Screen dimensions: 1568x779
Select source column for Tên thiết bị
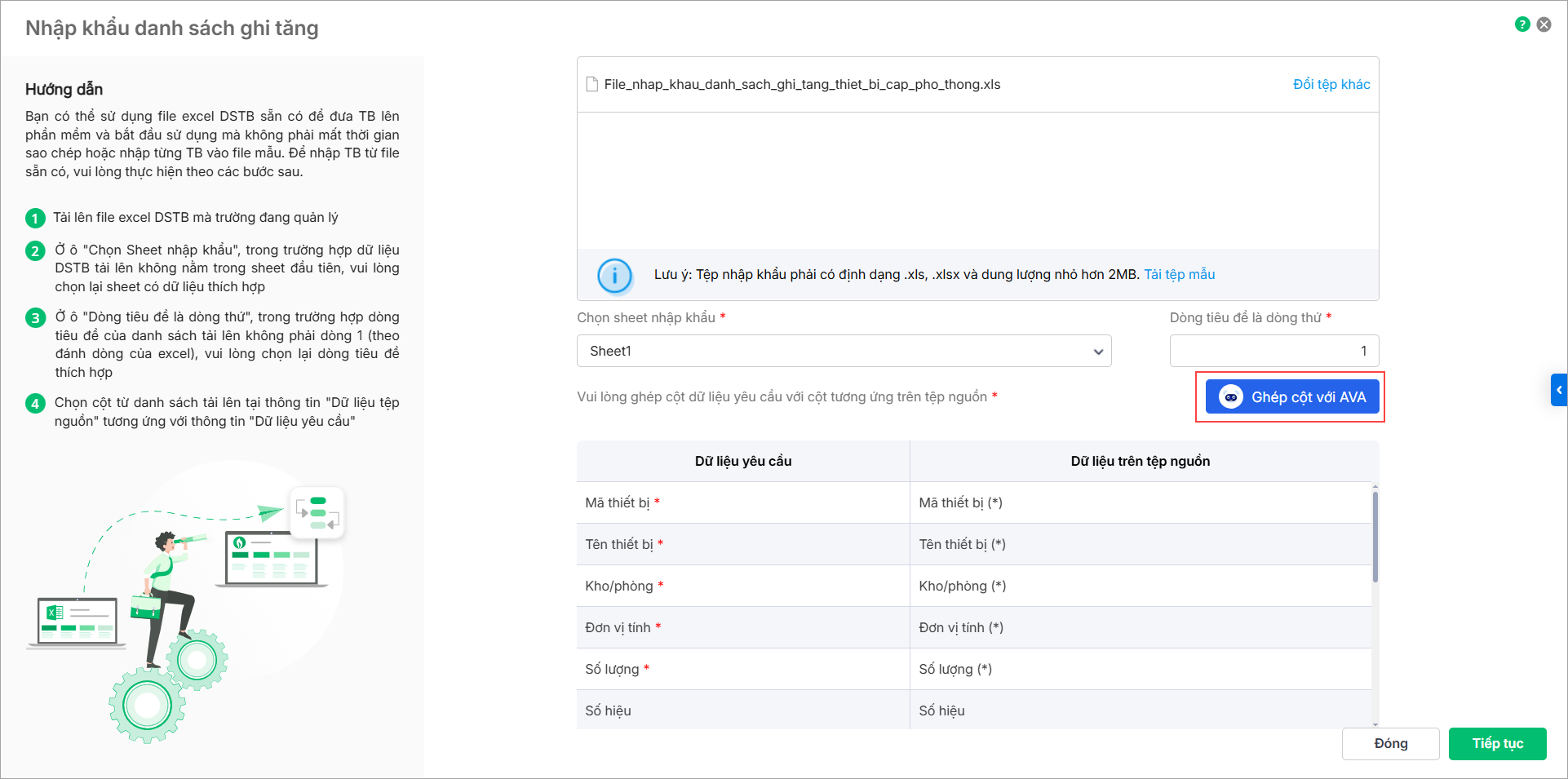coord(1140,544)
